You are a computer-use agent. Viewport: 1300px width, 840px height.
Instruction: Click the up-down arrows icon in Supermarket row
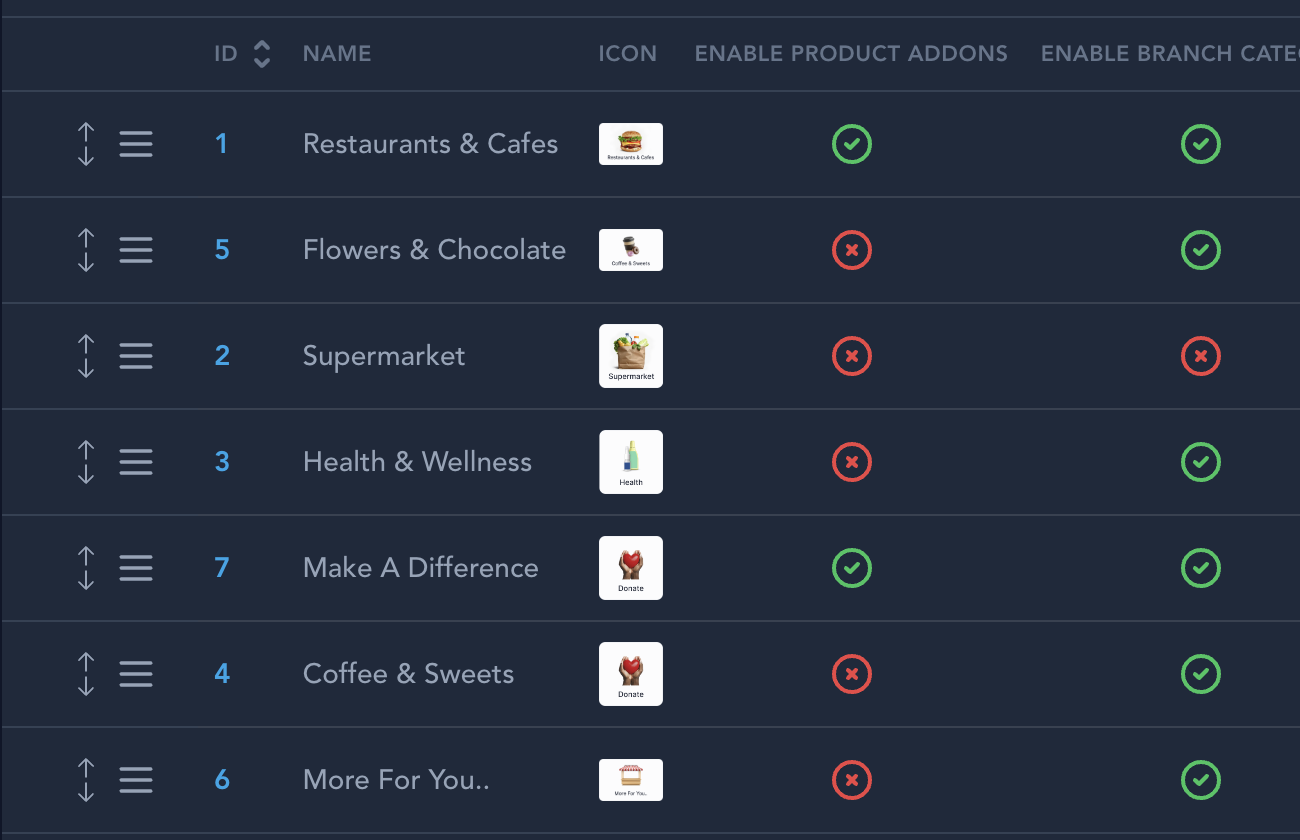tap(86, 356)
